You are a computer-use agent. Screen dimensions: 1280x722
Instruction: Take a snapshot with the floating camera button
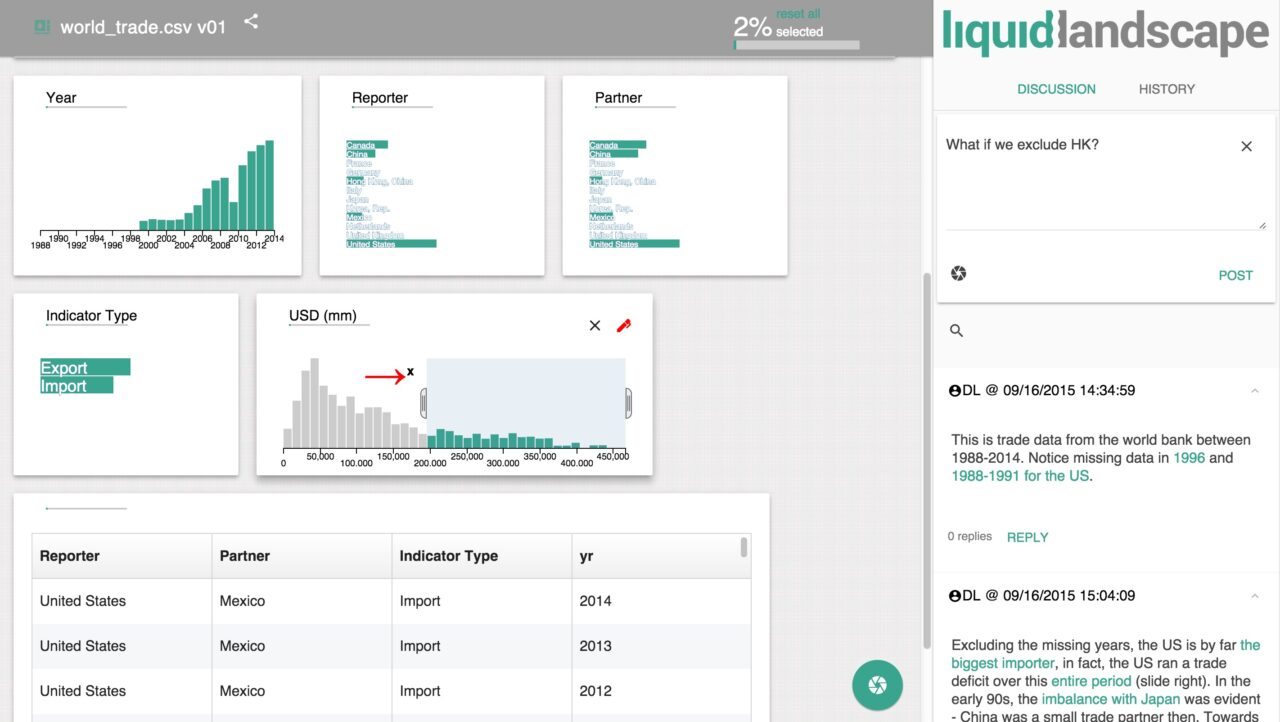pyautogui.click(x=877, y=685)
